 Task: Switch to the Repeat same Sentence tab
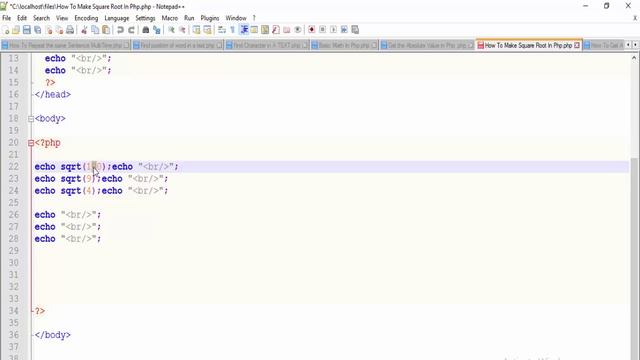click(x=65, y=45)
